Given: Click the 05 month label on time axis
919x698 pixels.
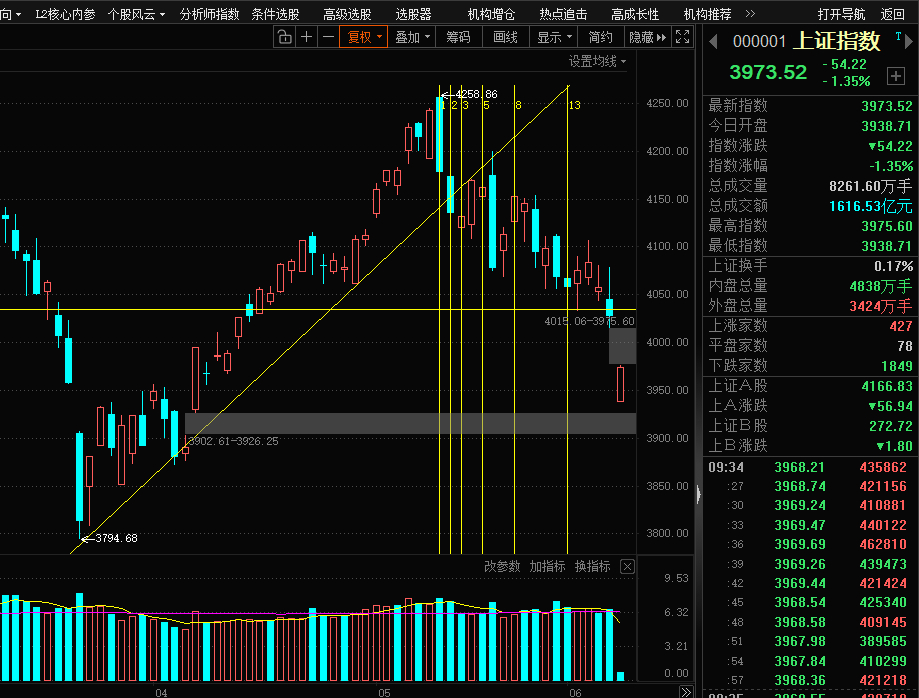Looking at the screenshot, I should [x=384, y=693].
